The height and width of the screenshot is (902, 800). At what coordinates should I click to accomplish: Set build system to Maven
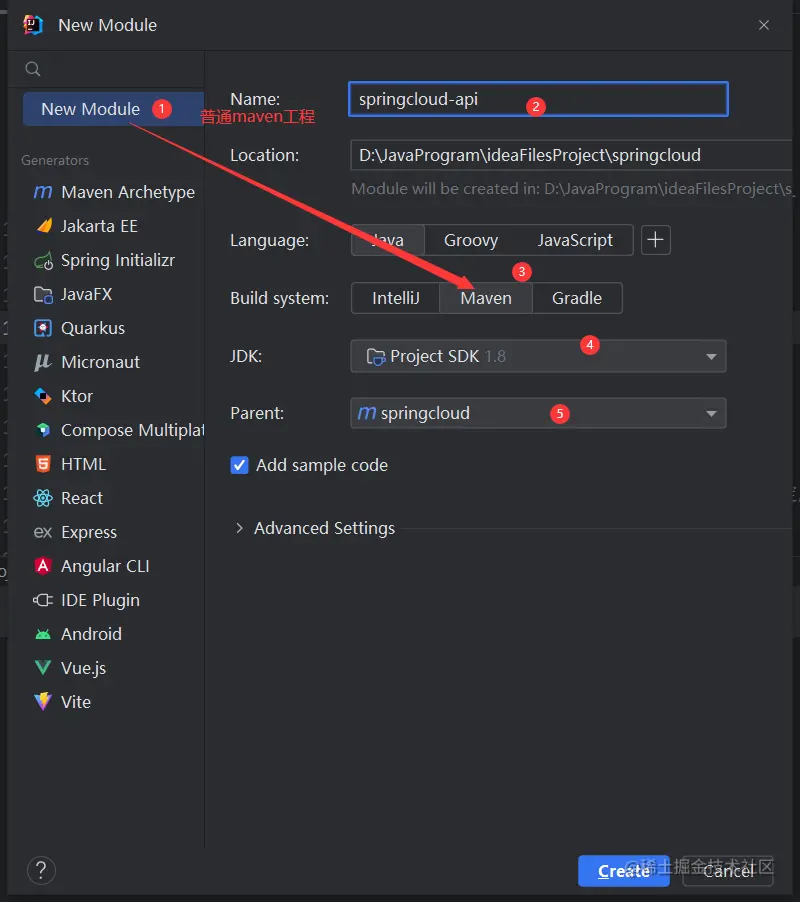486,298
